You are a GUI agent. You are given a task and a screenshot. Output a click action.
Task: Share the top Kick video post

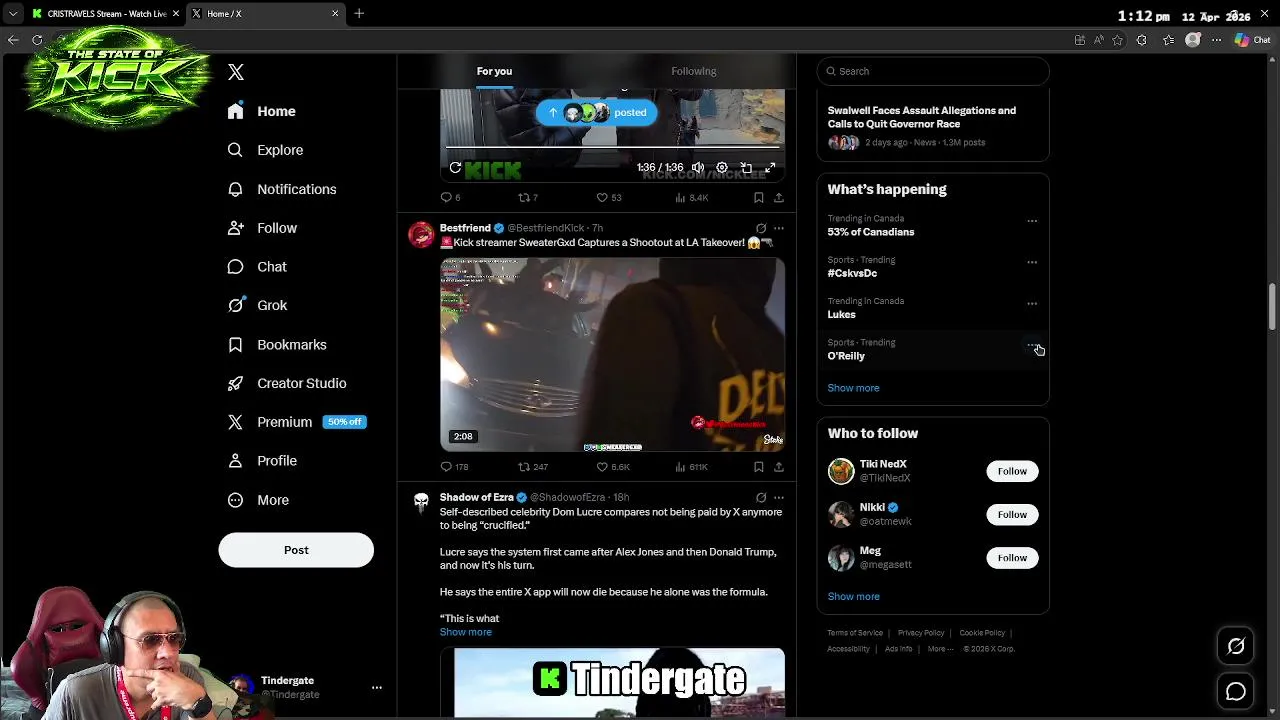pos(778,198)
